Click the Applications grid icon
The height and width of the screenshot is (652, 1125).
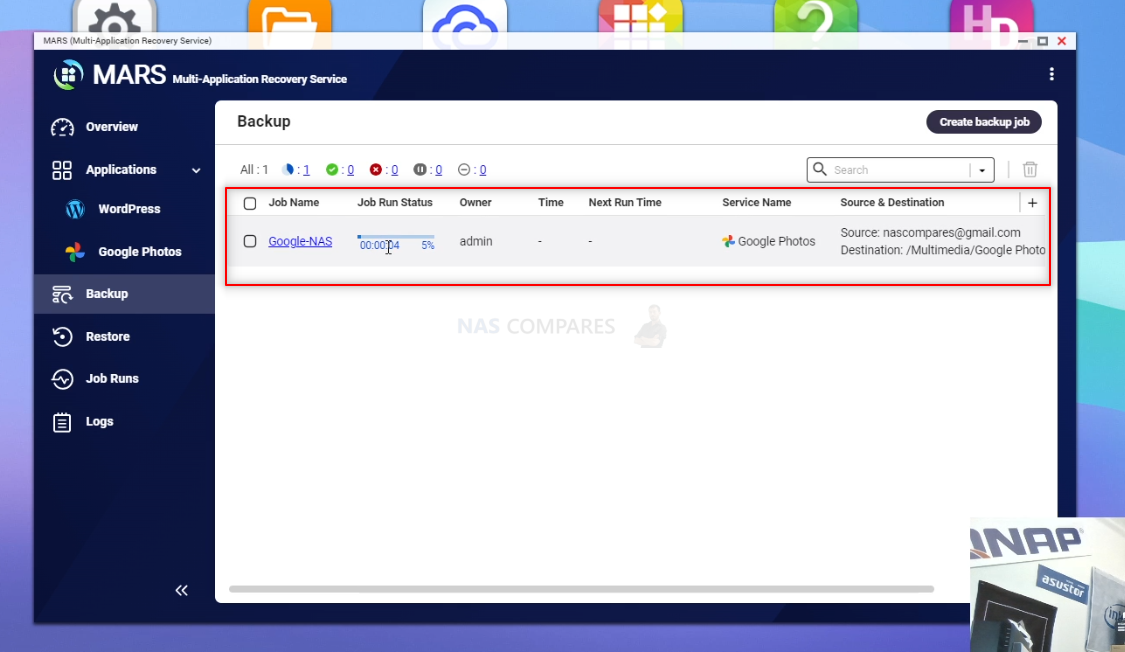click(62, 170)
